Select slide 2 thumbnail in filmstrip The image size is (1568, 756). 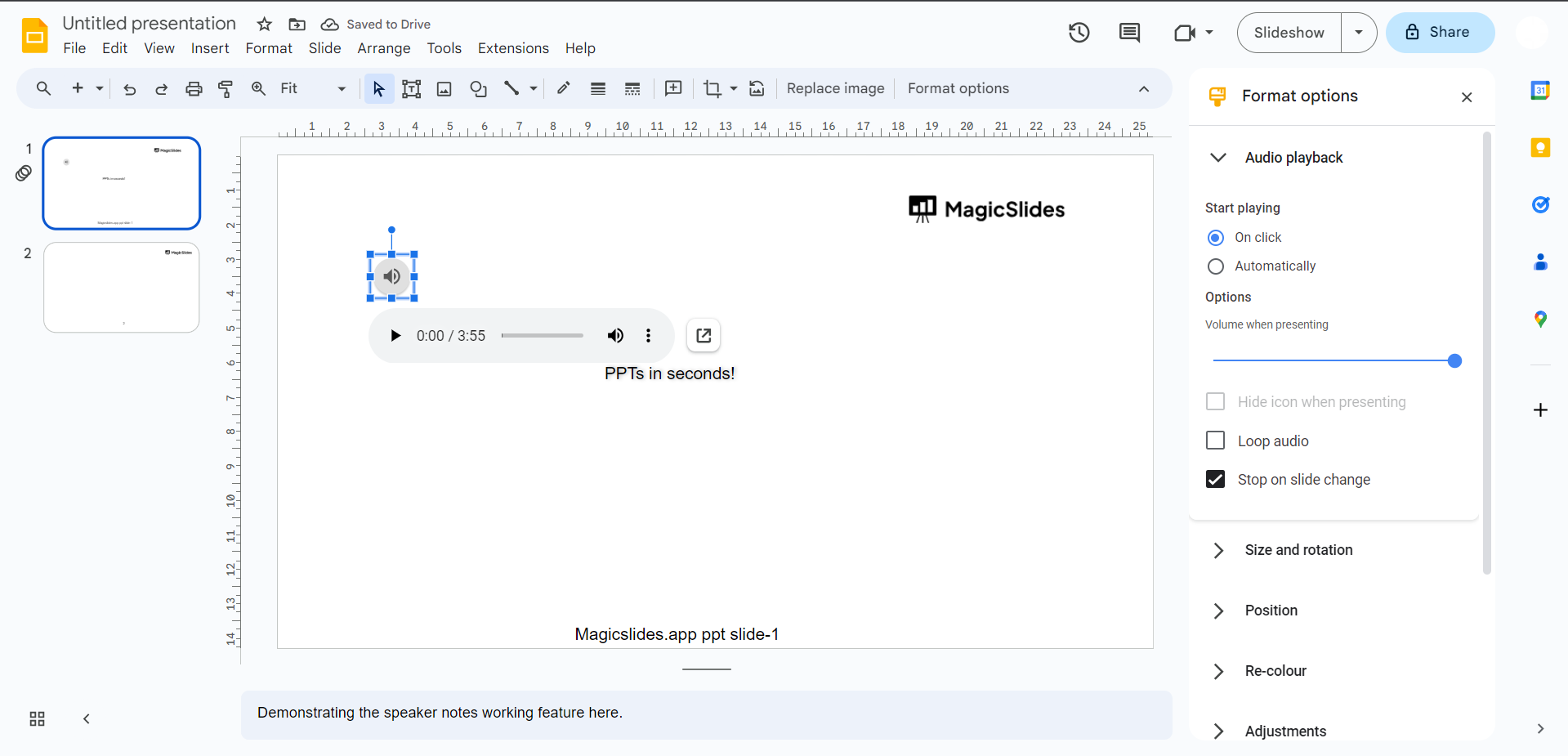coord(122,288)
